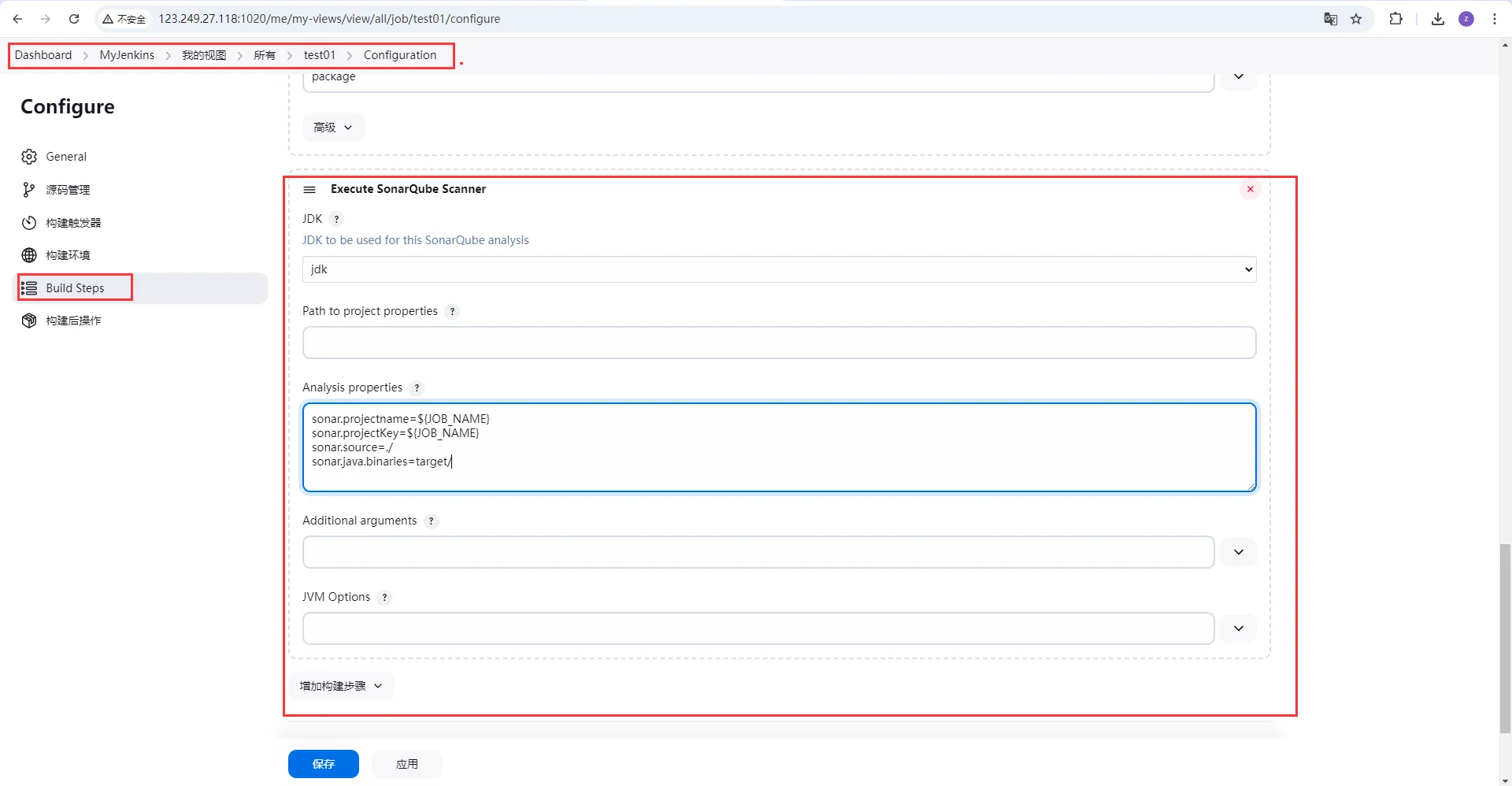Open Build Steps via the list icon
Image resolution: width=1512 pixels, height=786 pixels.
tap(29, 288)
